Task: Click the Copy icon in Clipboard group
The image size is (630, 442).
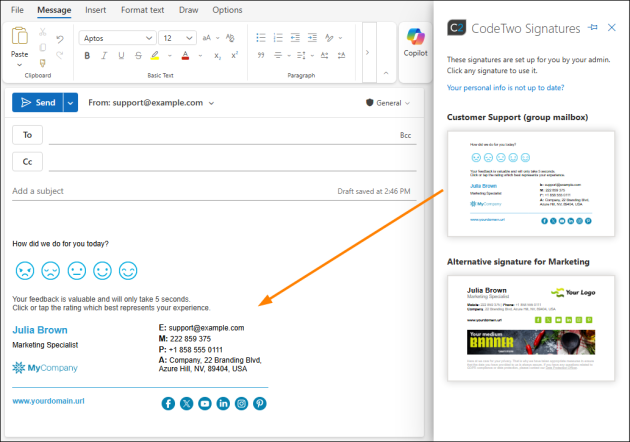Action: point(43,47)
